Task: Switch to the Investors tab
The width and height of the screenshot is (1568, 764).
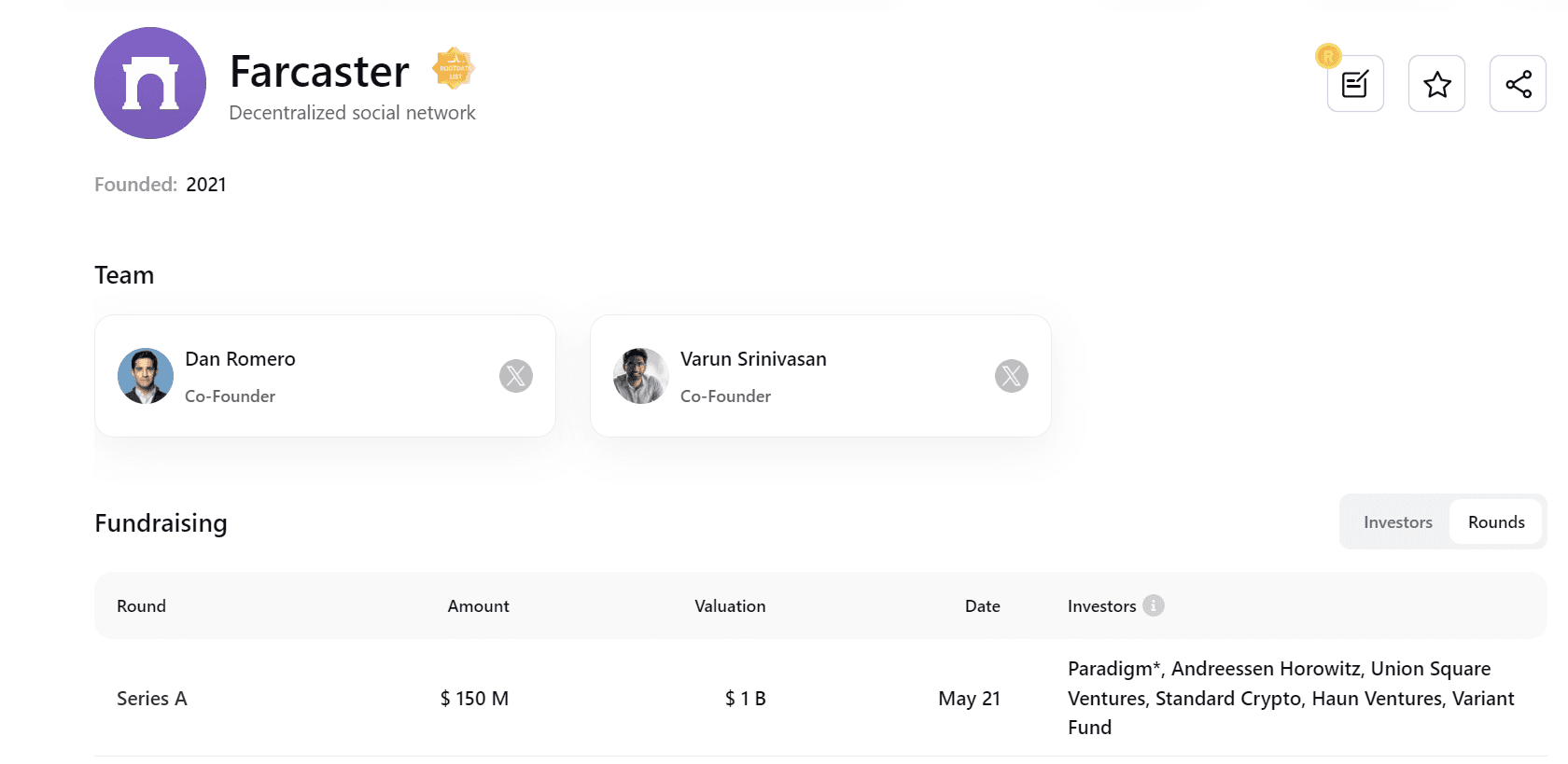Action: tap(1397, 522)
